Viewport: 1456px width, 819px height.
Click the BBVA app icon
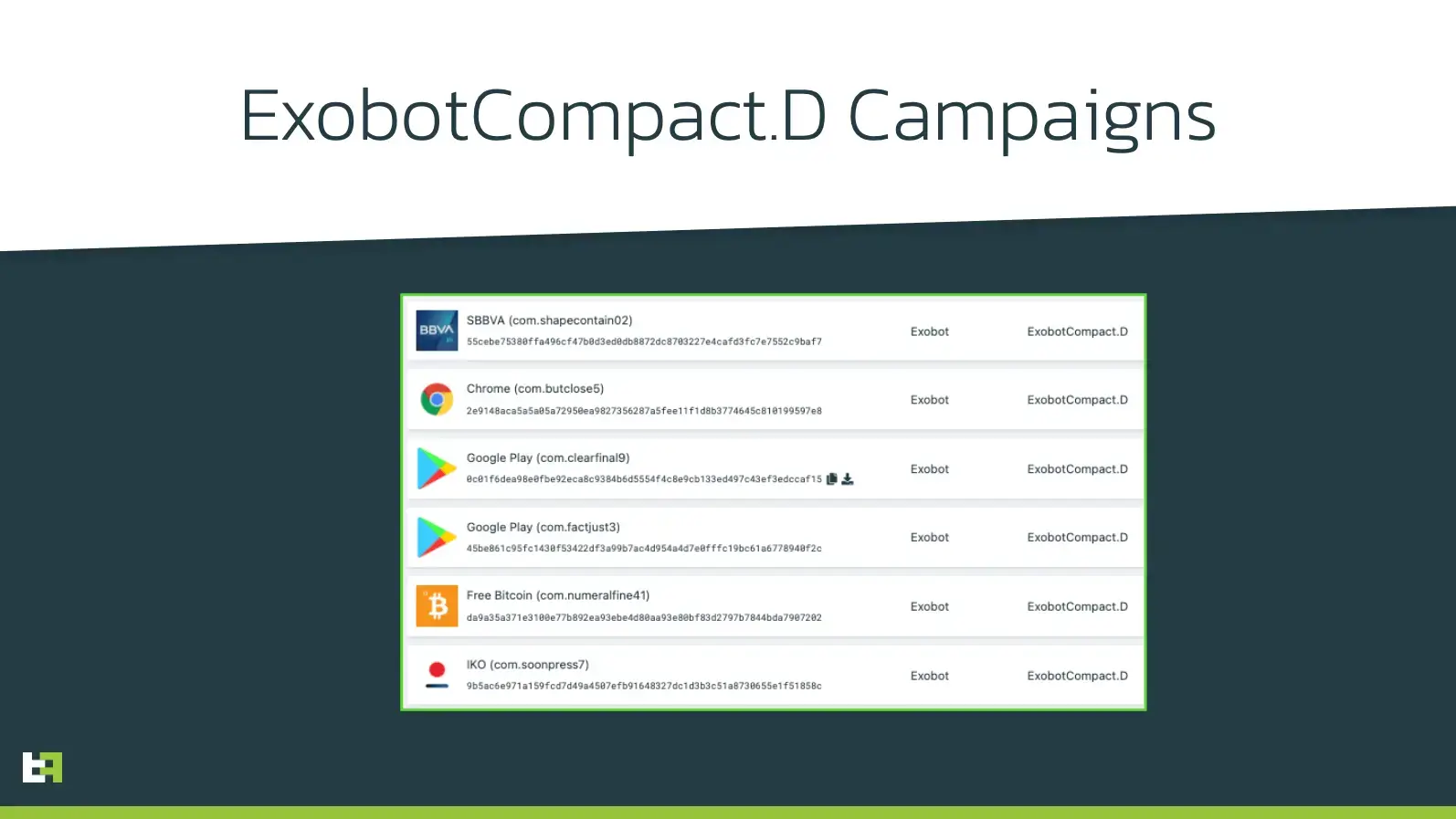coord(437,331)
